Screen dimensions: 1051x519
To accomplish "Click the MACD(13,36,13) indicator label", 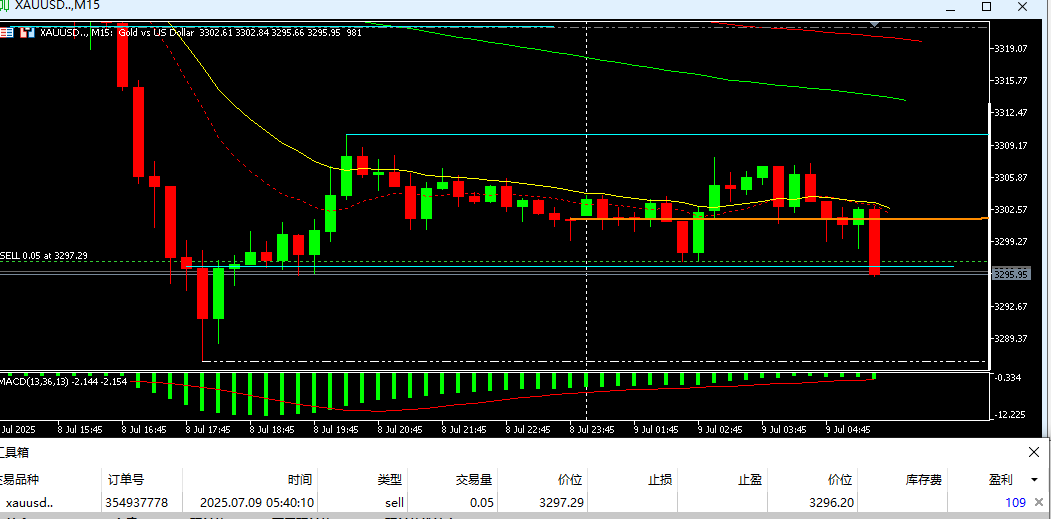I will [x=63, y=381].
